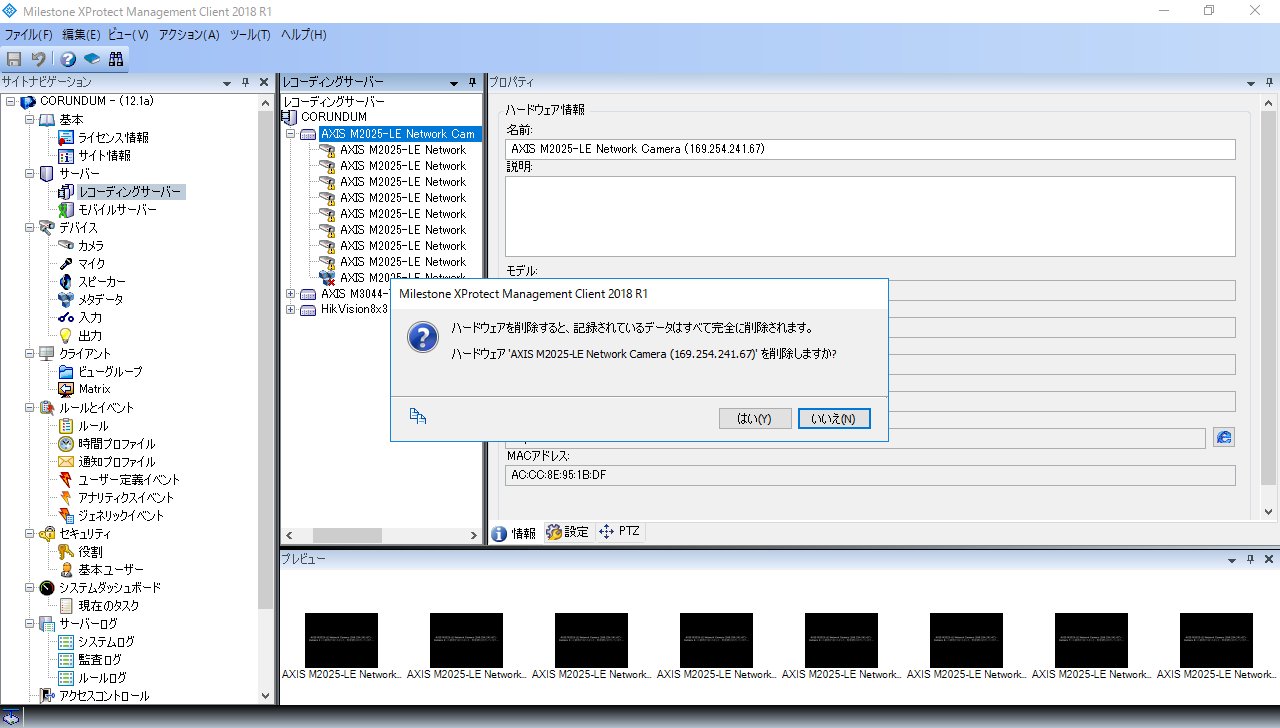Open Help via question mark toolbar icon
The height and width of the screenshot is (728, 1280).
68,59
